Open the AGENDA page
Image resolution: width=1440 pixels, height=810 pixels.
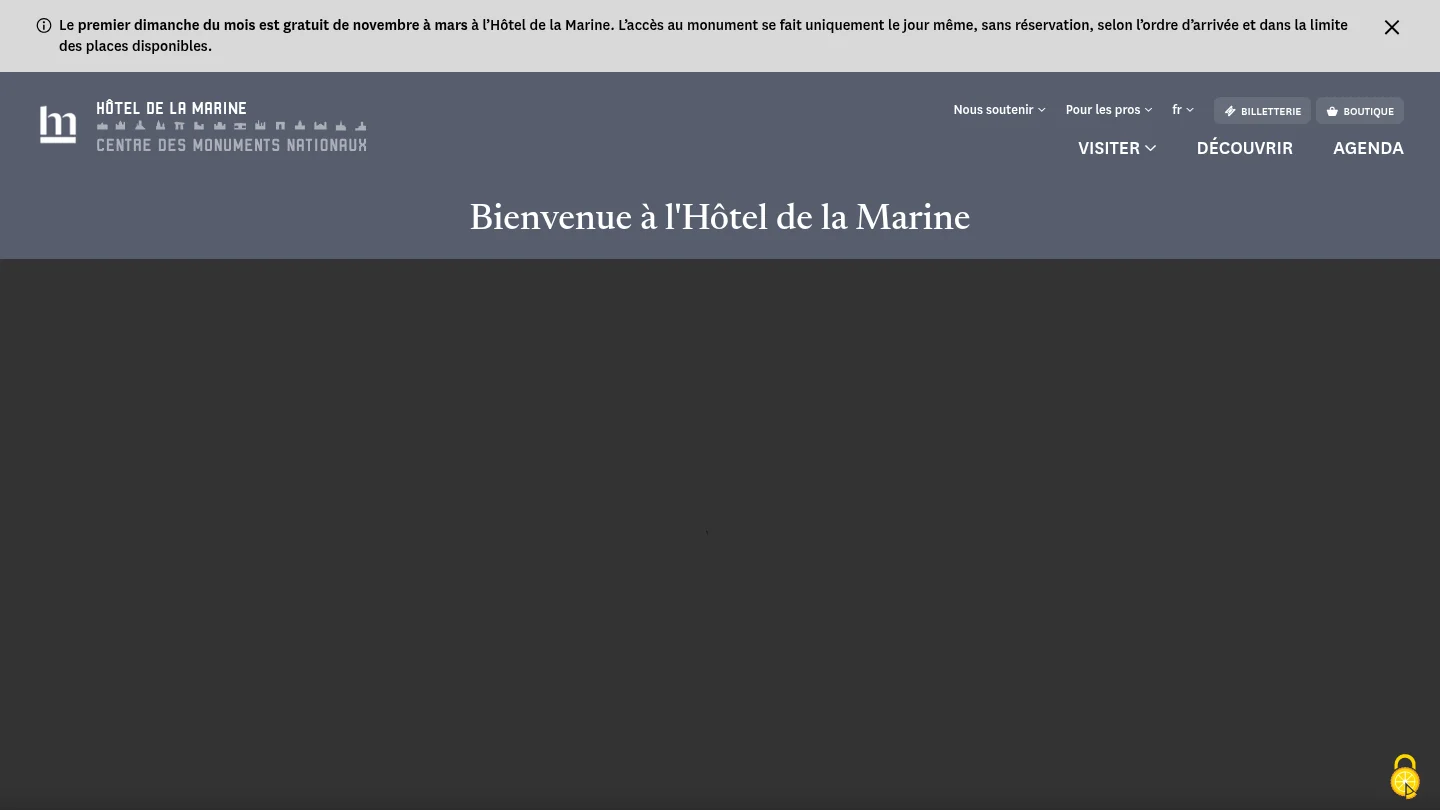point(1368,148)
